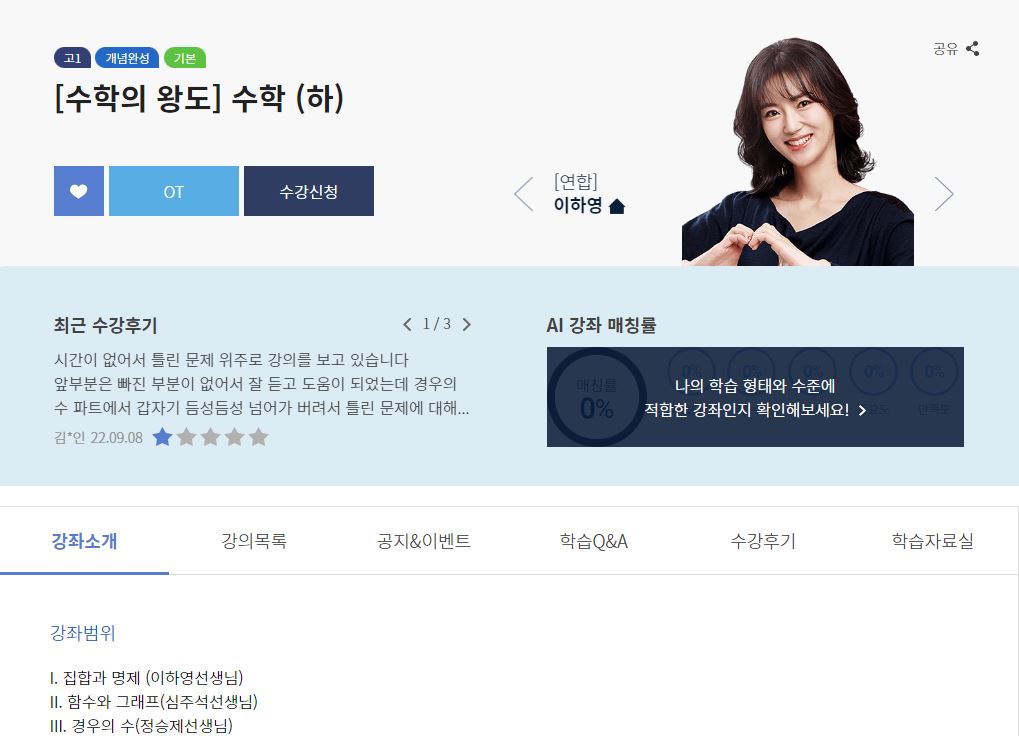Open the recent review text snippet

coord(261,384)
